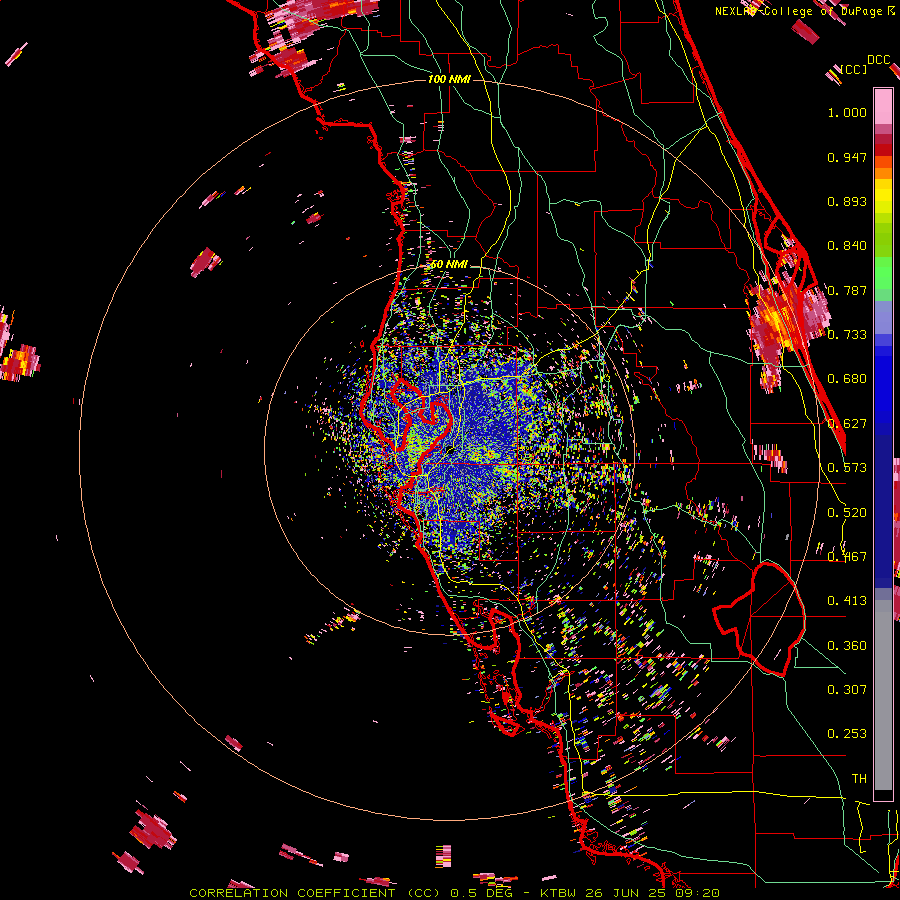Click the "50 NMI" range ring label
Viewport: 900px width, 900px height.
(x=449, y=264)
